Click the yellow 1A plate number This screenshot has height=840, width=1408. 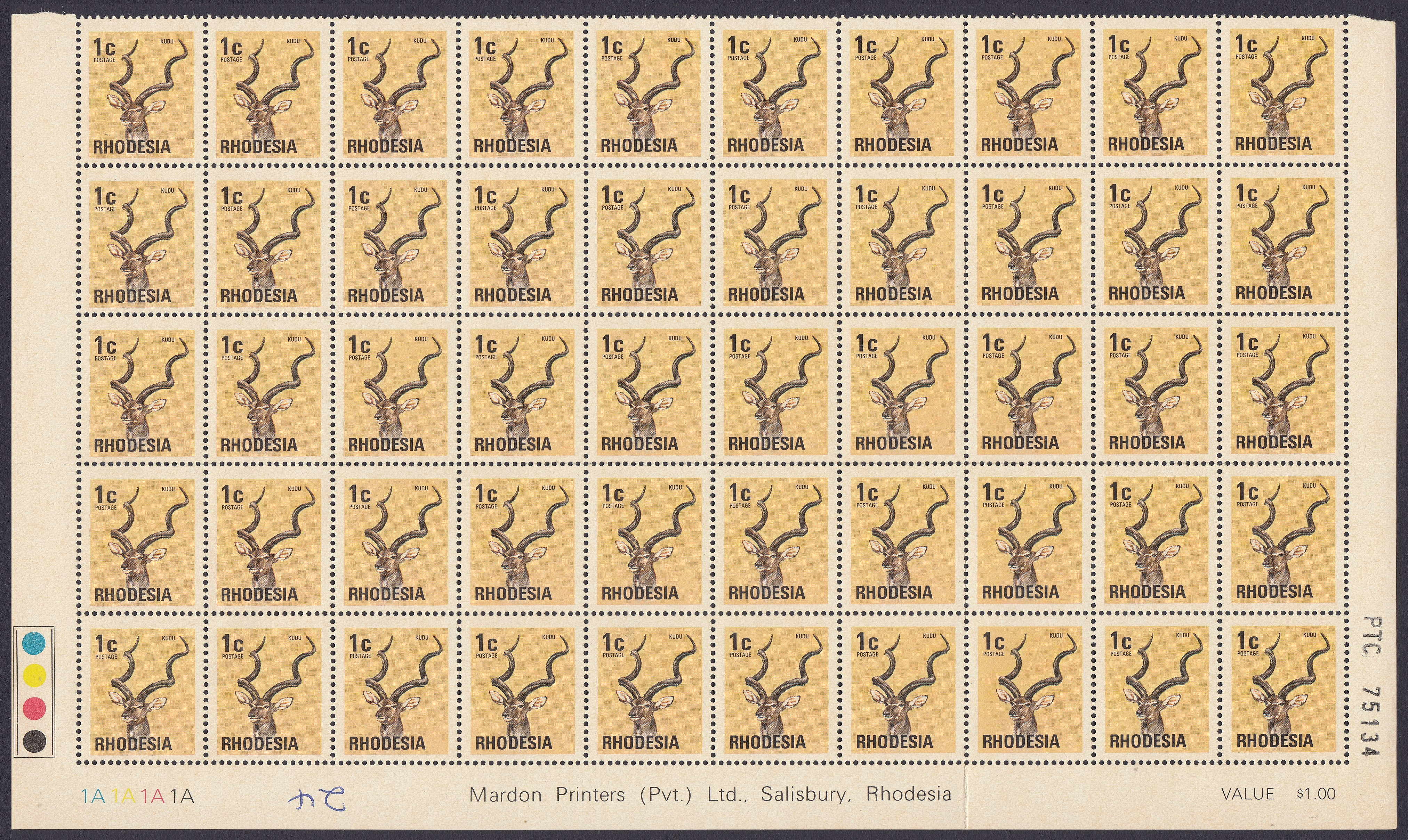123,797
